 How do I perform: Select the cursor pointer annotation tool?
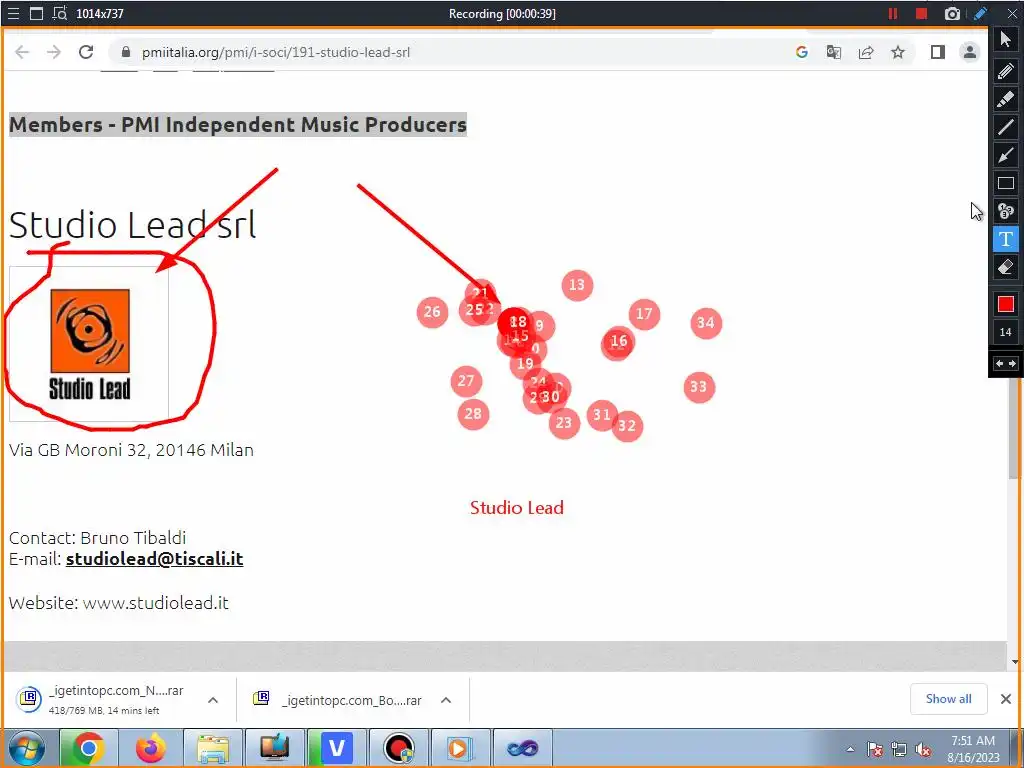click(x=1006, y=40)
